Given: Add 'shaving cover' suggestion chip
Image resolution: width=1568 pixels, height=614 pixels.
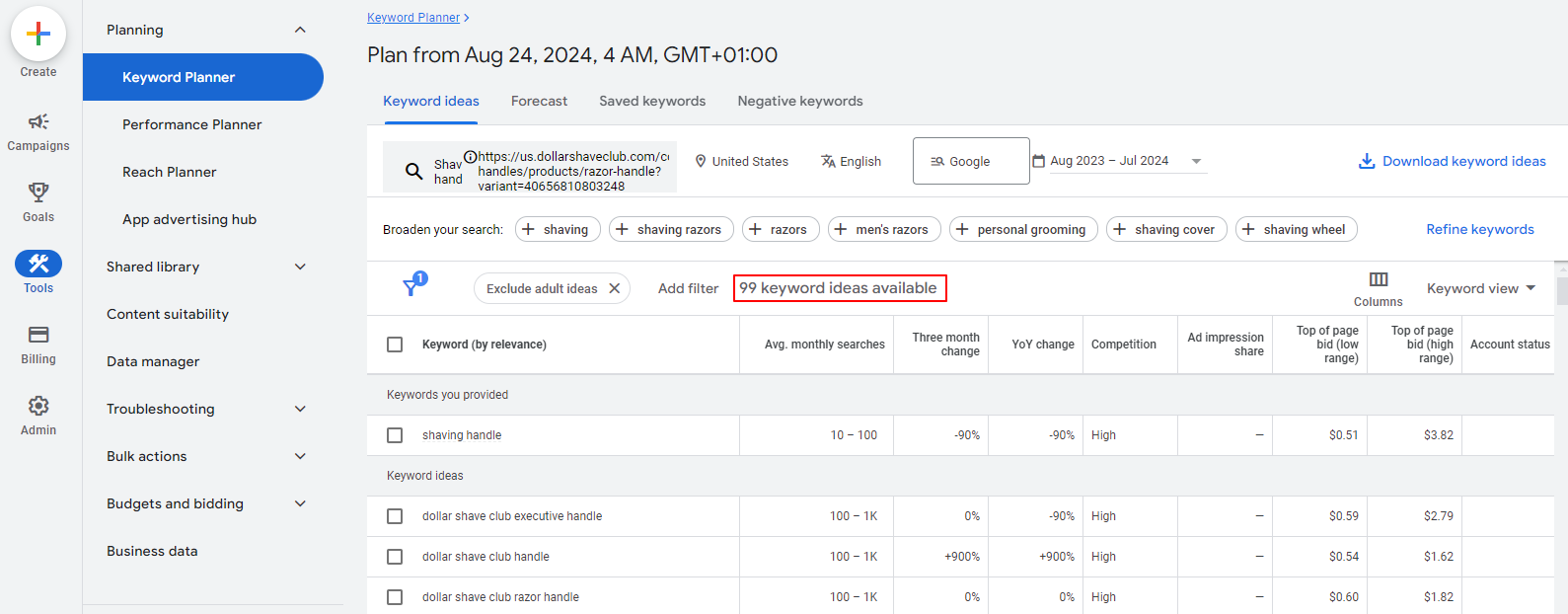Looking at the screenshot, I should 1166,229.
